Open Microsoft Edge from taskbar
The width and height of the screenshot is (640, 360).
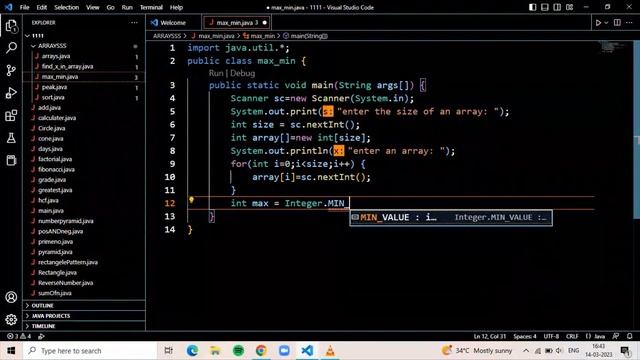(x=192, y=351)
